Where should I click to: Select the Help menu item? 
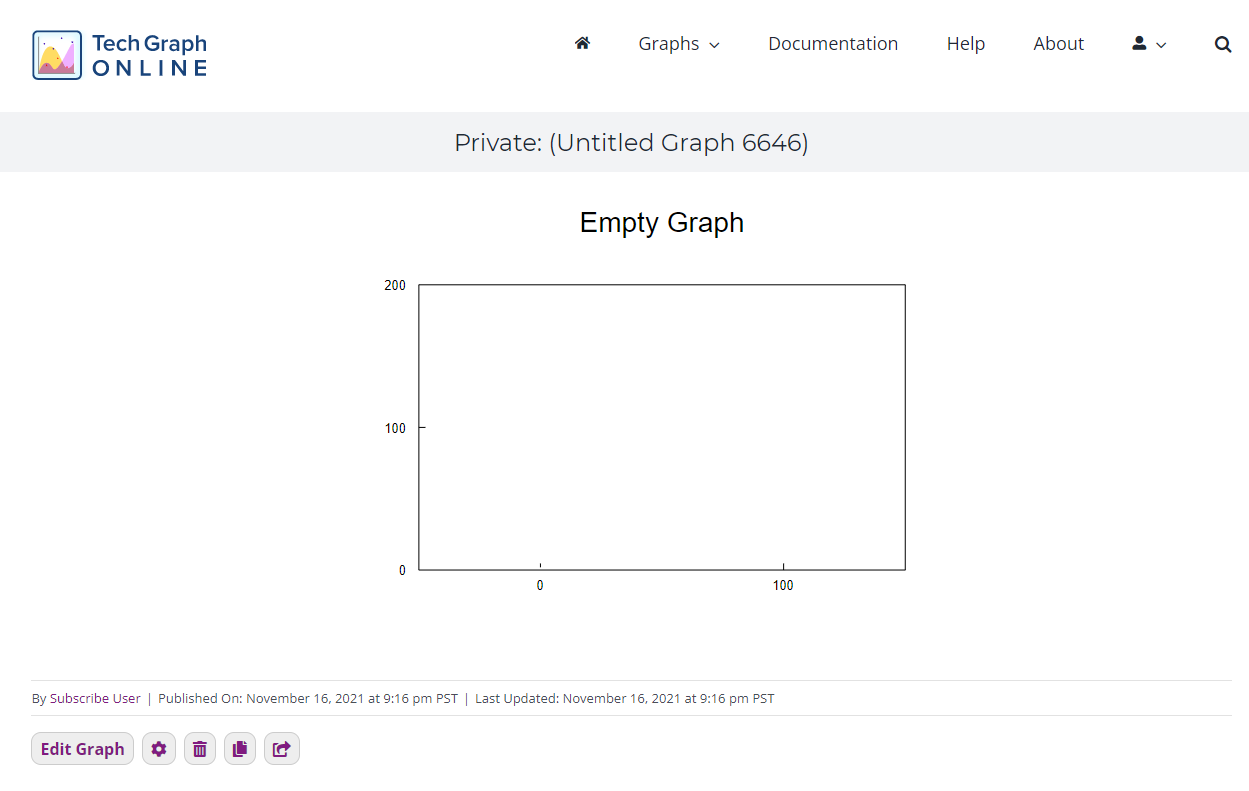tap(965, 43)
